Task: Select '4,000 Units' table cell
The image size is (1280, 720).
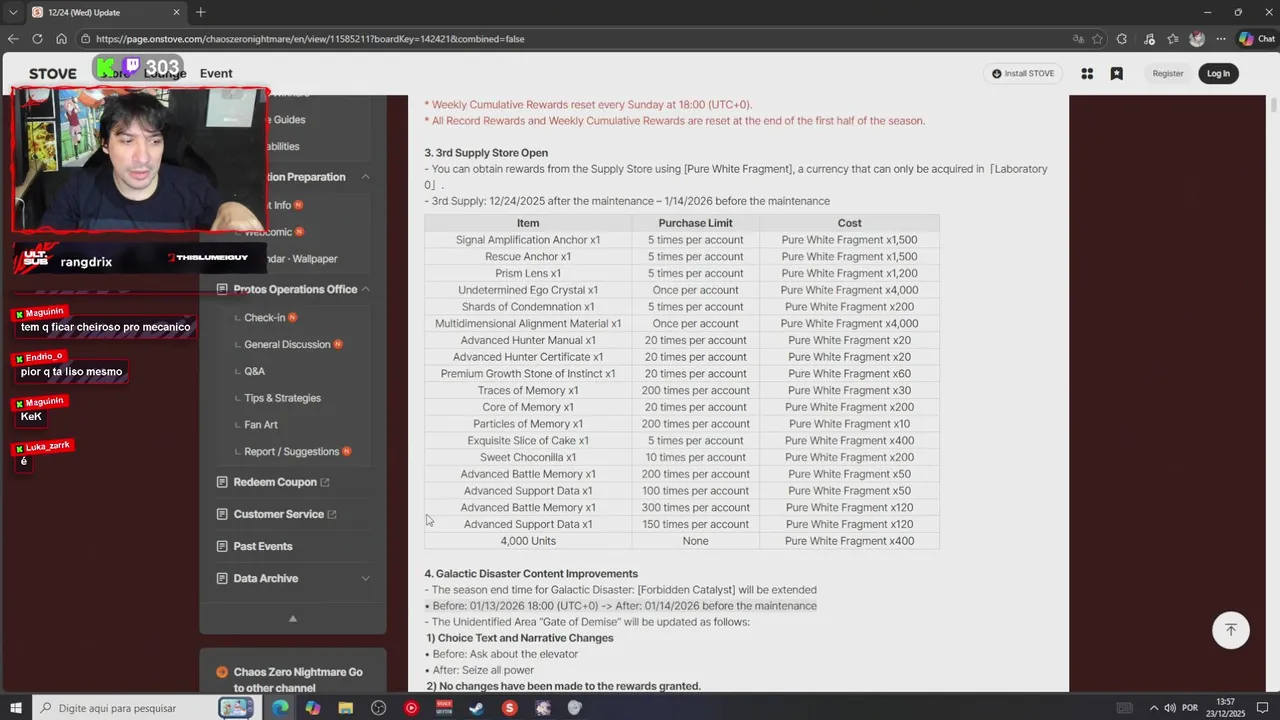Action: 528,541
